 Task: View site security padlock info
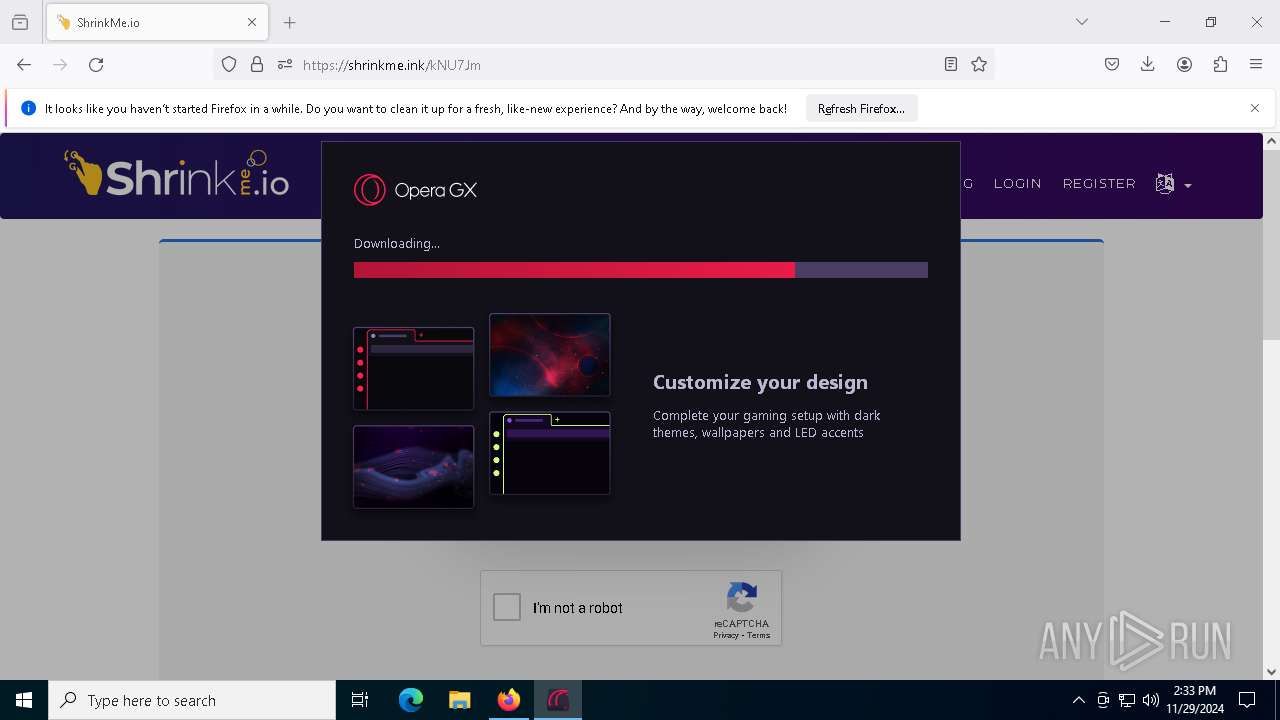257,64
